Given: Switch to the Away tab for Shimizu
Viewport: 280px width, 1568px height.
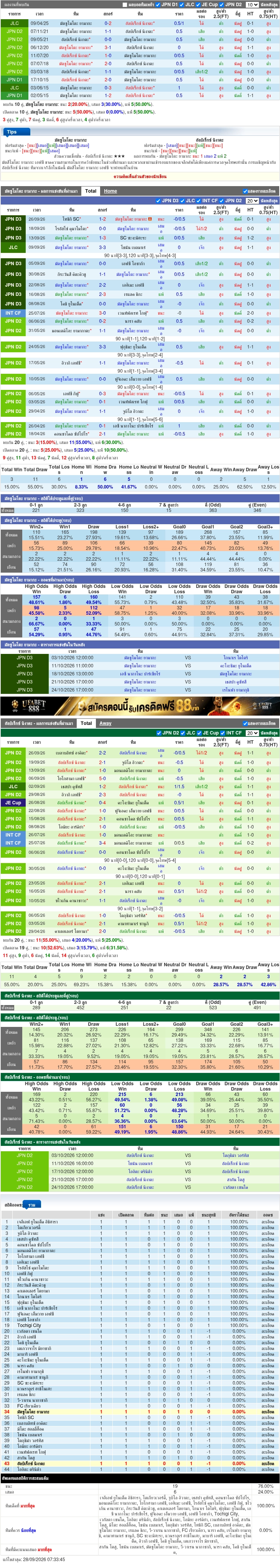Looking at the screenshot, I should [105, 723].
